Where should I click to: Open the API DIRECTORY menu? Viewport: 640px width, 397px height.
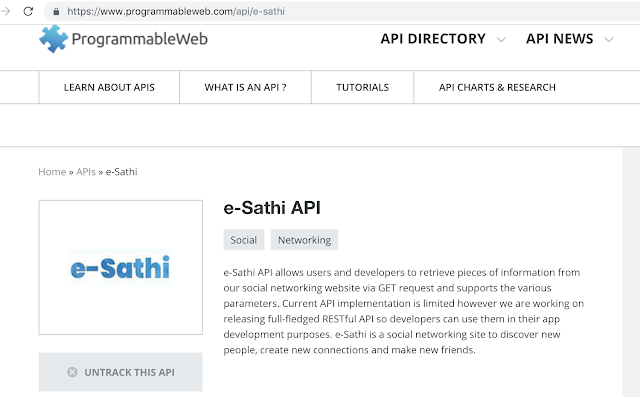click(433, 39)
